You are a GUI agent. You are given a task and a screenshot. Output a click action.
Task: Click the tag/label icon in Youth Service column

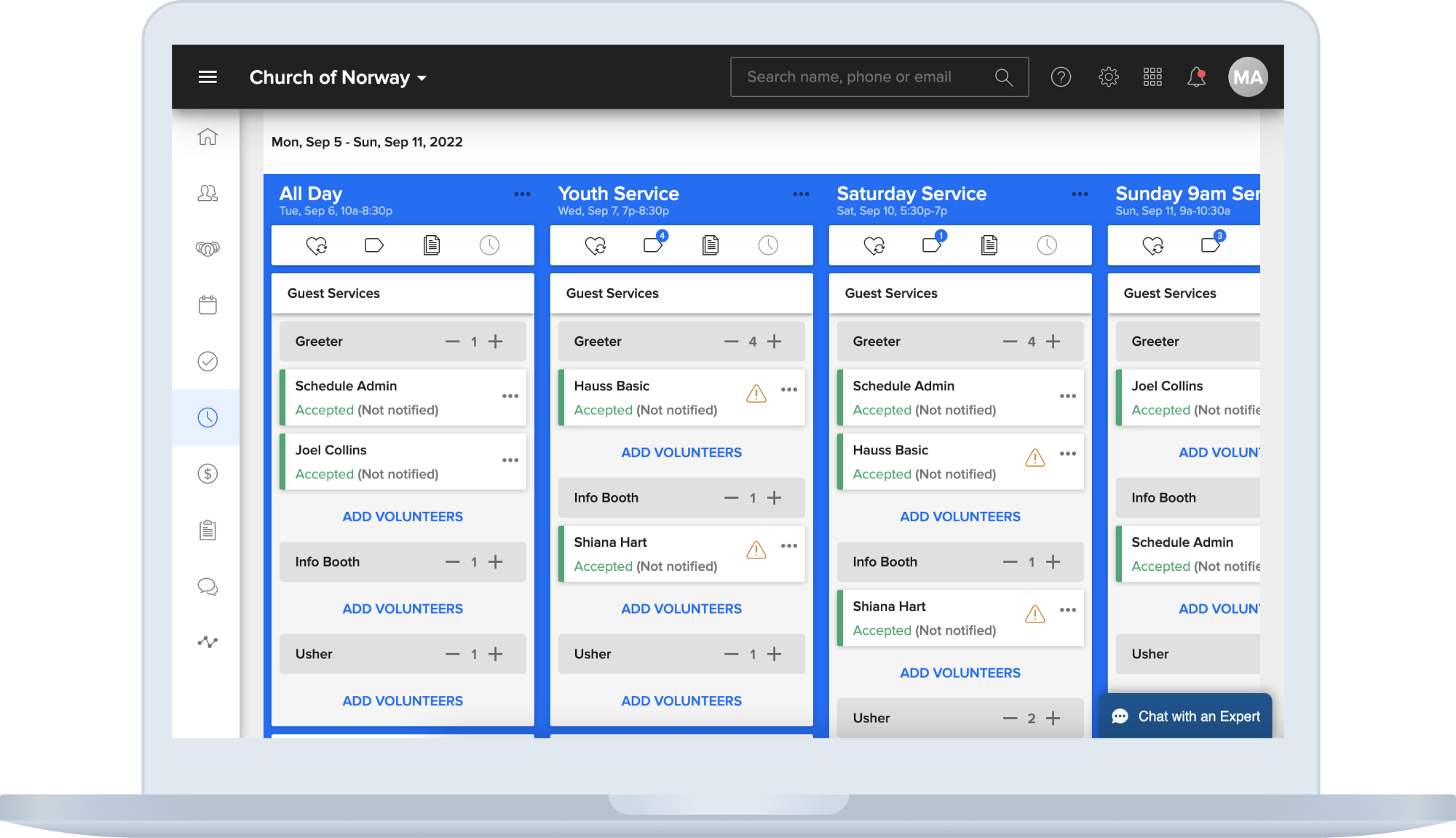tap(653, 247)
